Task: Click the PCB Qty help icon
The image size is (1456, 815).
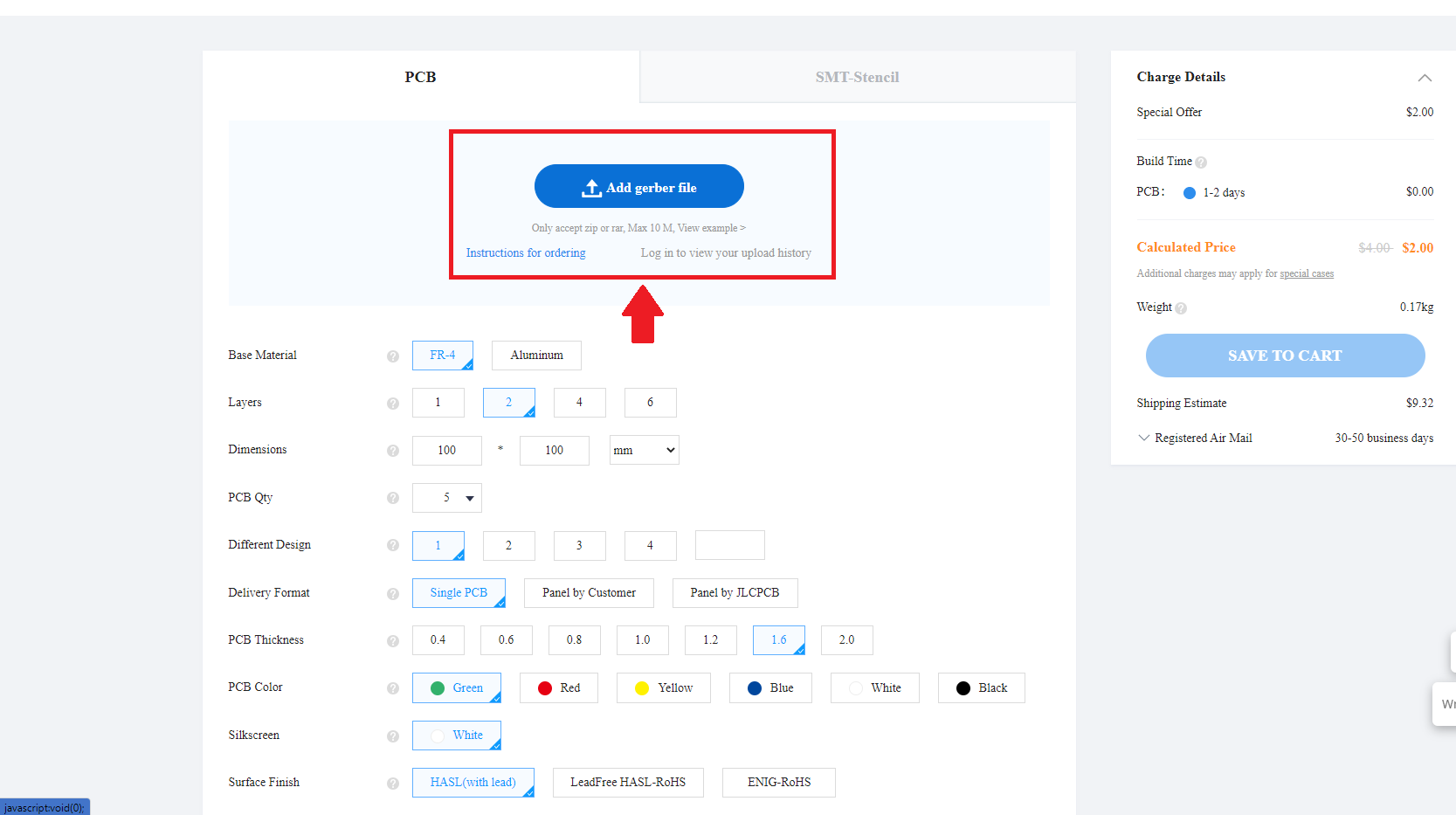Action: pos(393,498)
